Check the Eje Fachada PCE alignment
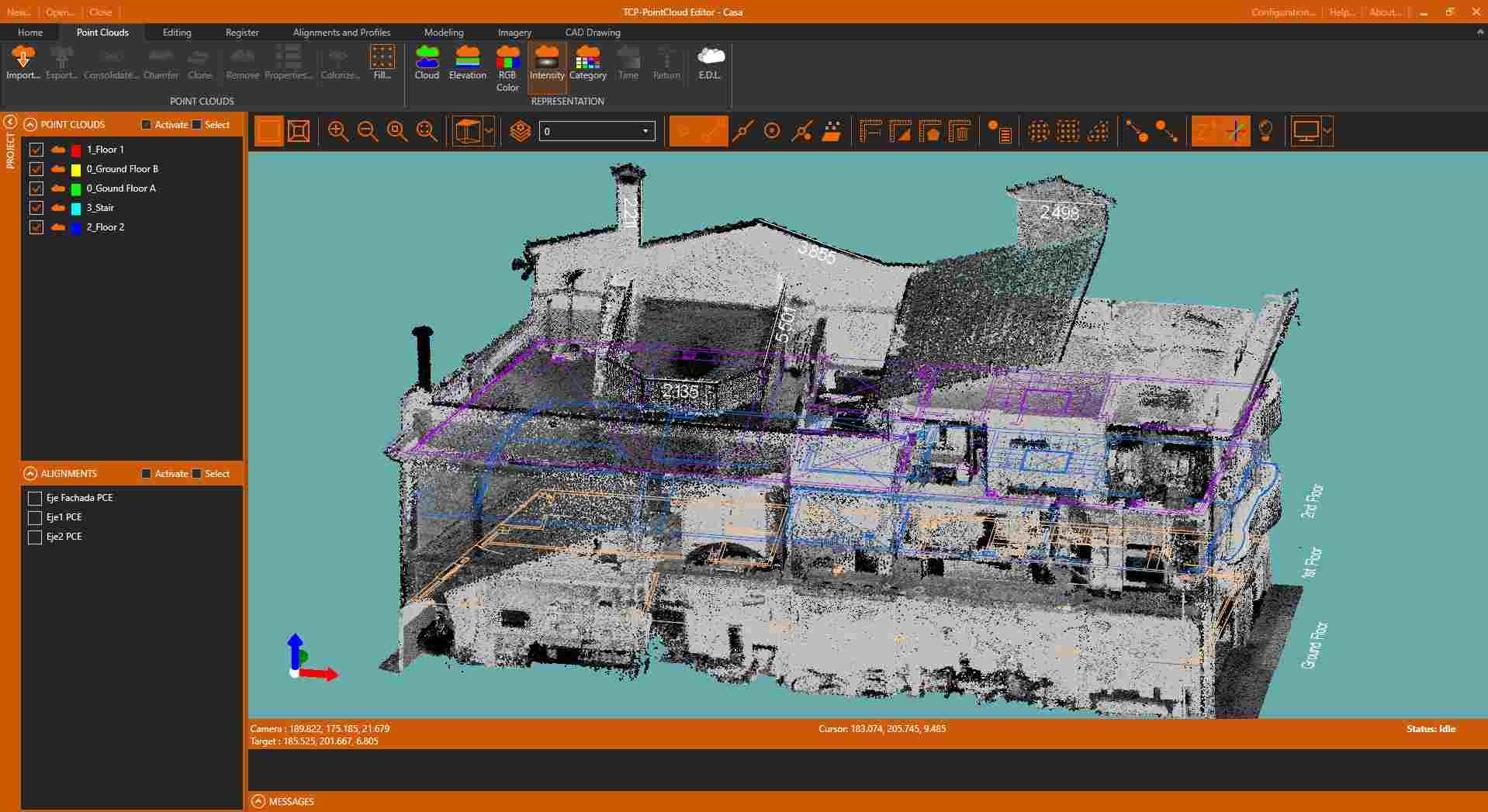1488x812 pixels. click(x=34, y=498)
